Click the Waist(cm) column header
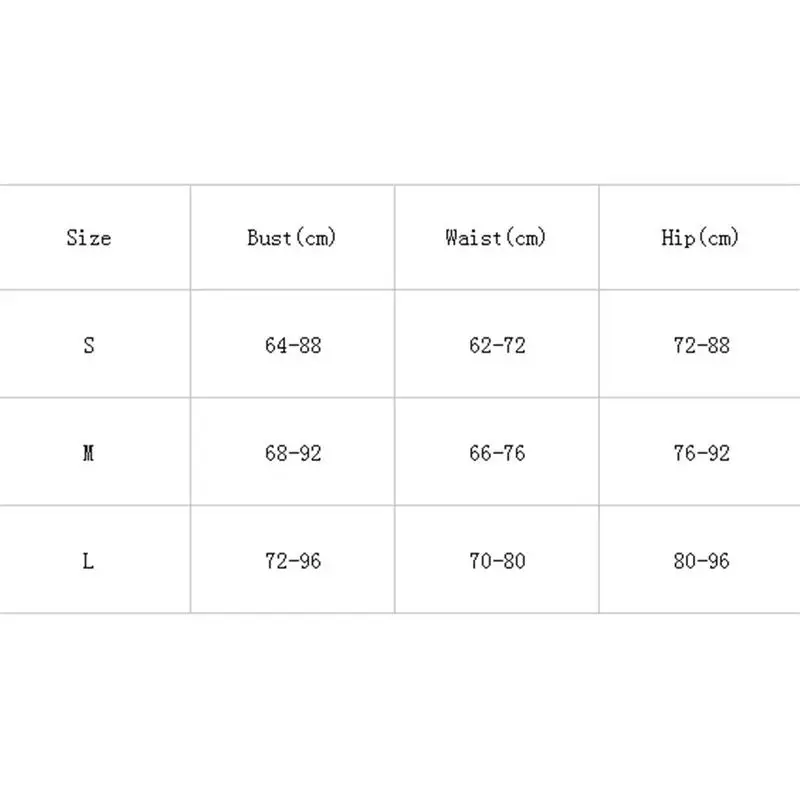Viewport: 800px width, 800px height. click(x=496, y=238)
